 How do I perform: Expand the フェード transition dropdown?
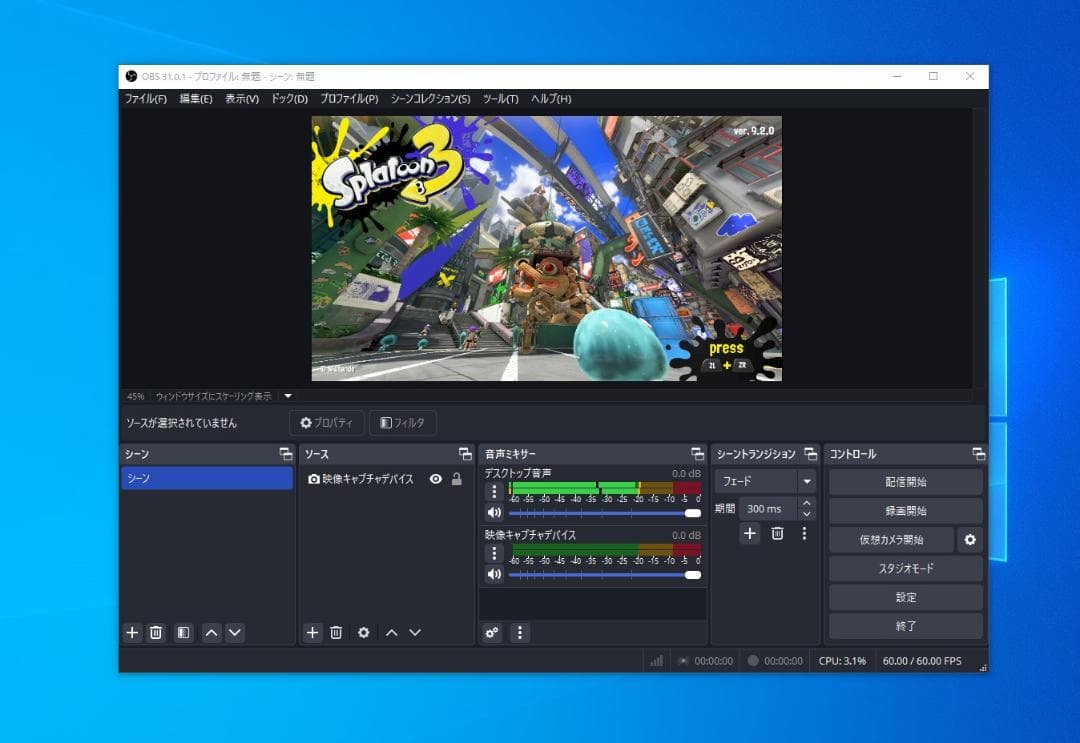click(806, 481)
